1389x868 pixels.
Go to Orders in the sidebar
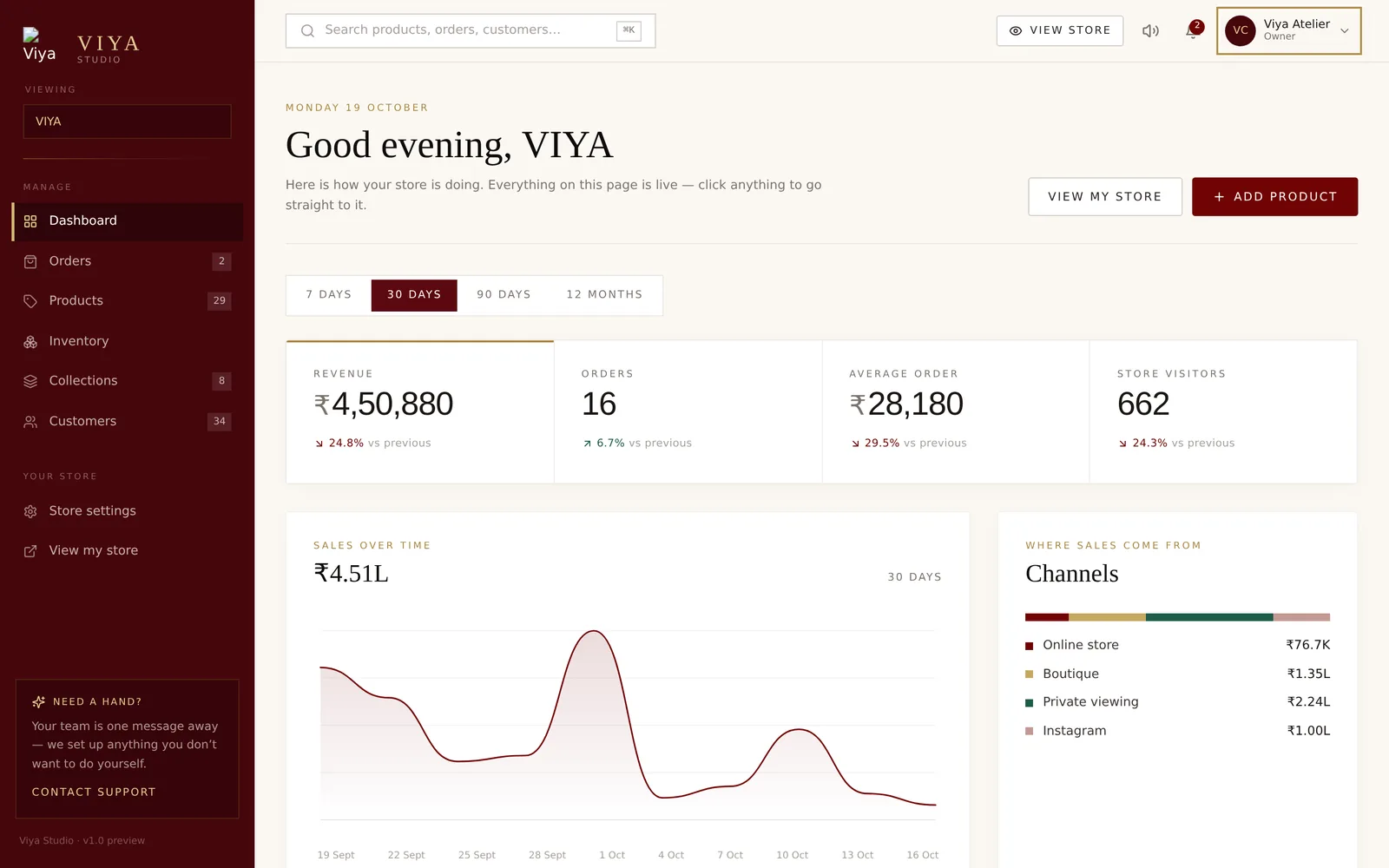pyautogui.click(x=128, y=261)
